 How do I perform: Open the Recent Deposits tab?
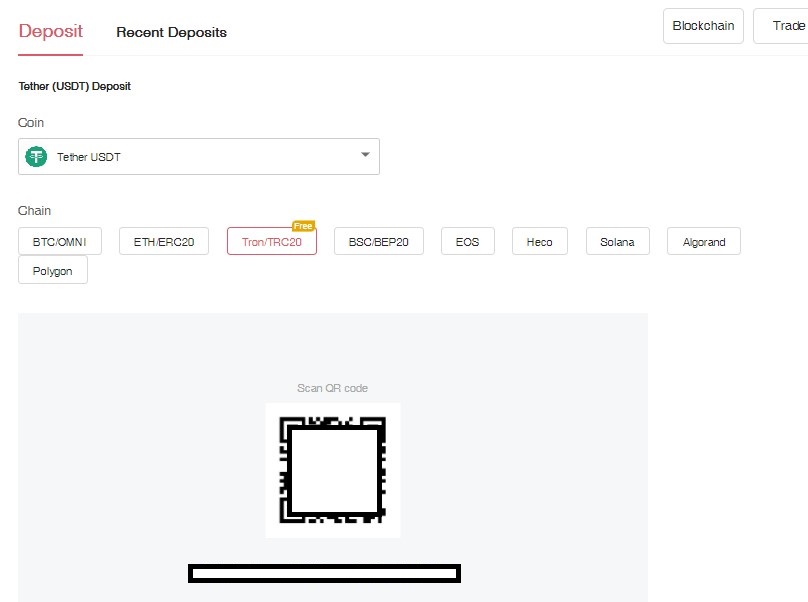[172, 32]
